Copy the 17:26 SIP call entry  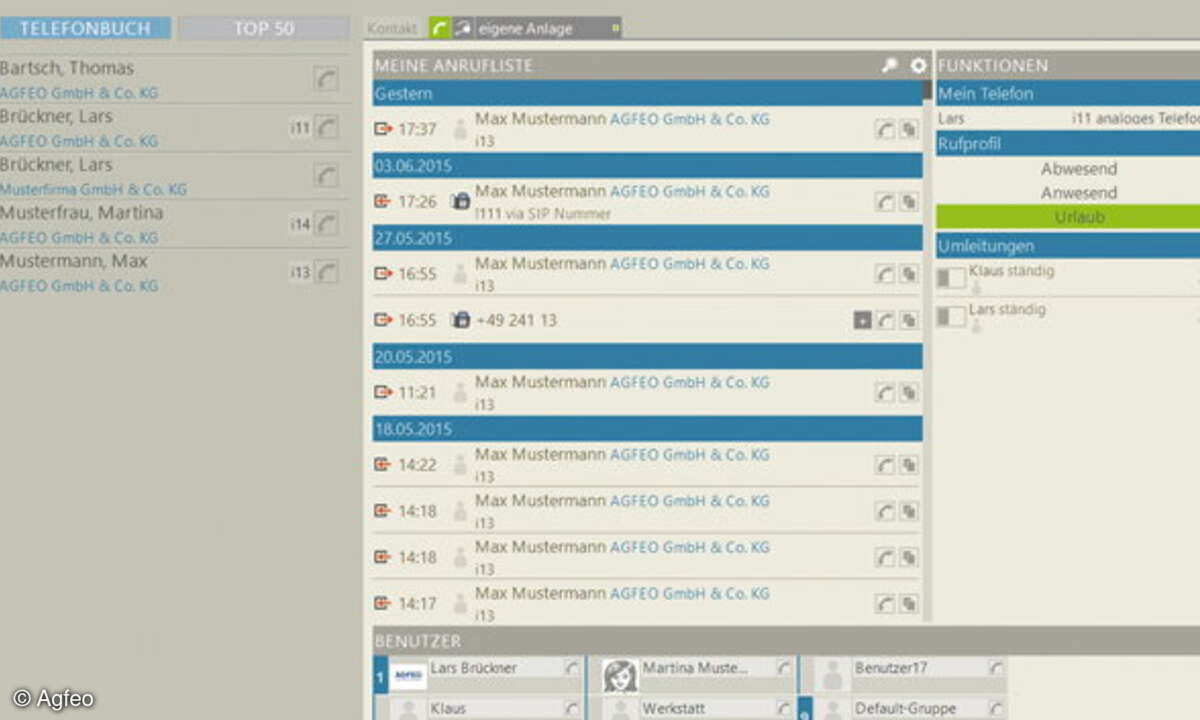(908, 202)
